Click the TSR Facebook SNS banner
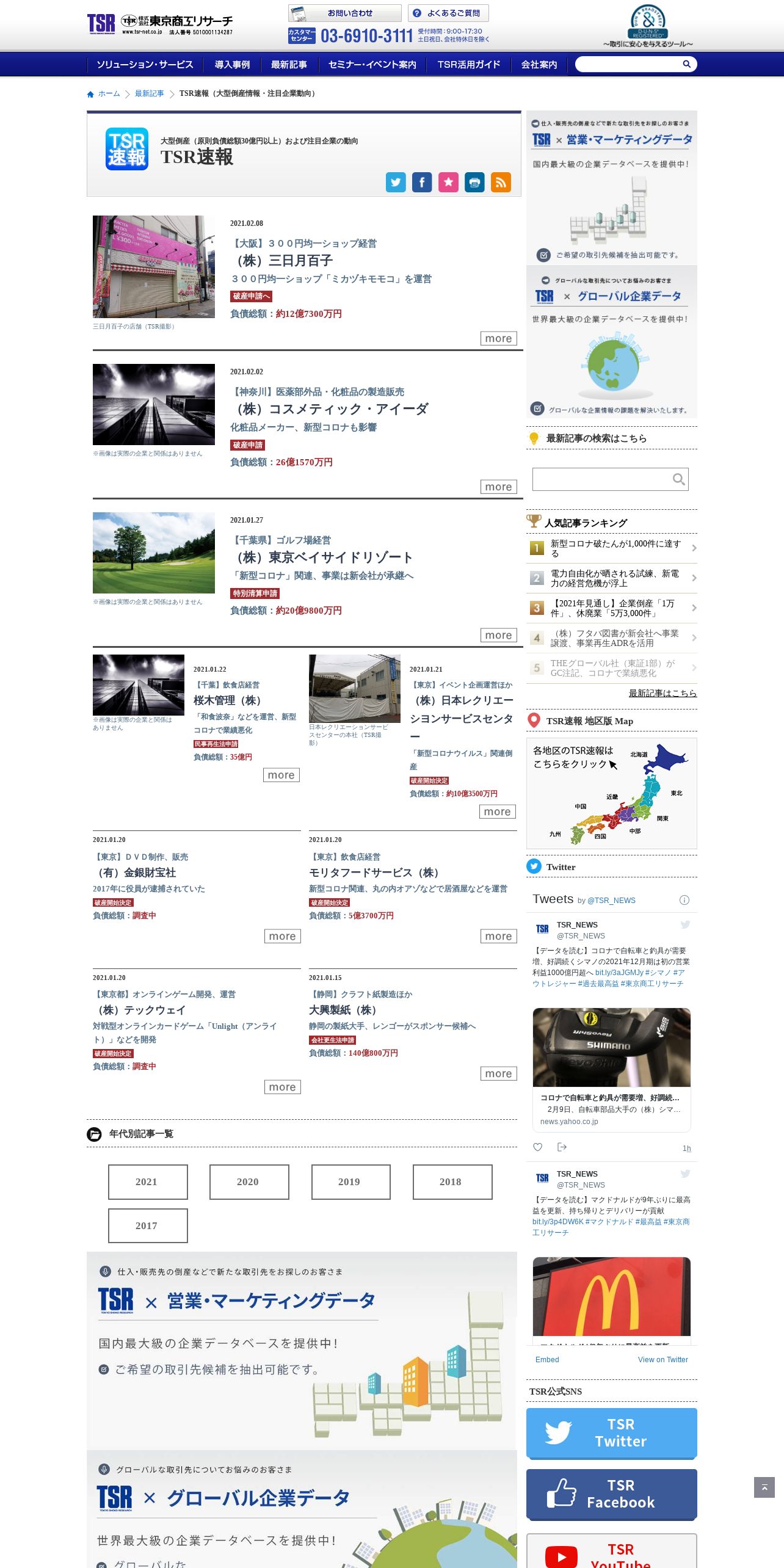Screen dimensions: 784x1568 [611, 1494]
